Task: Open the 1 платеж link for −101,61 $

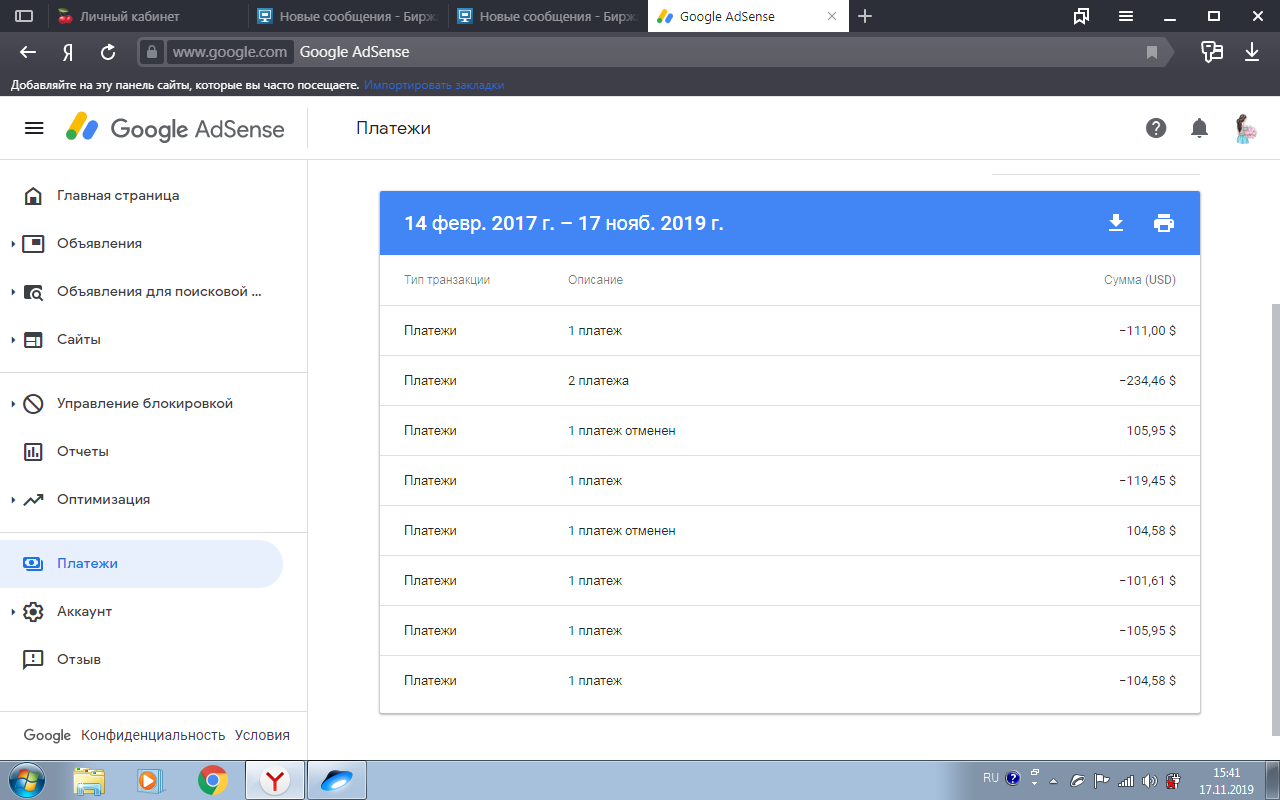Action: [x=595, y=581]
